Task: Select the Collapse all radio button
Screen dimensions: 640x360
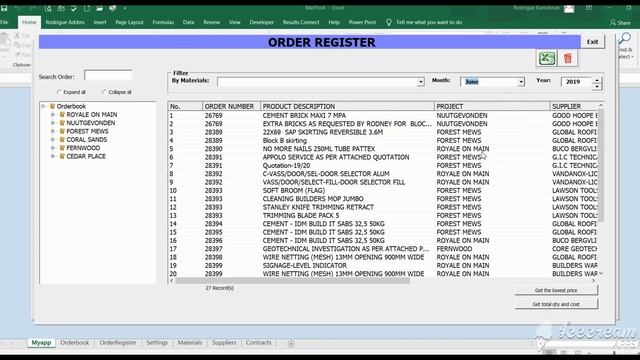Action: [104, 92]
